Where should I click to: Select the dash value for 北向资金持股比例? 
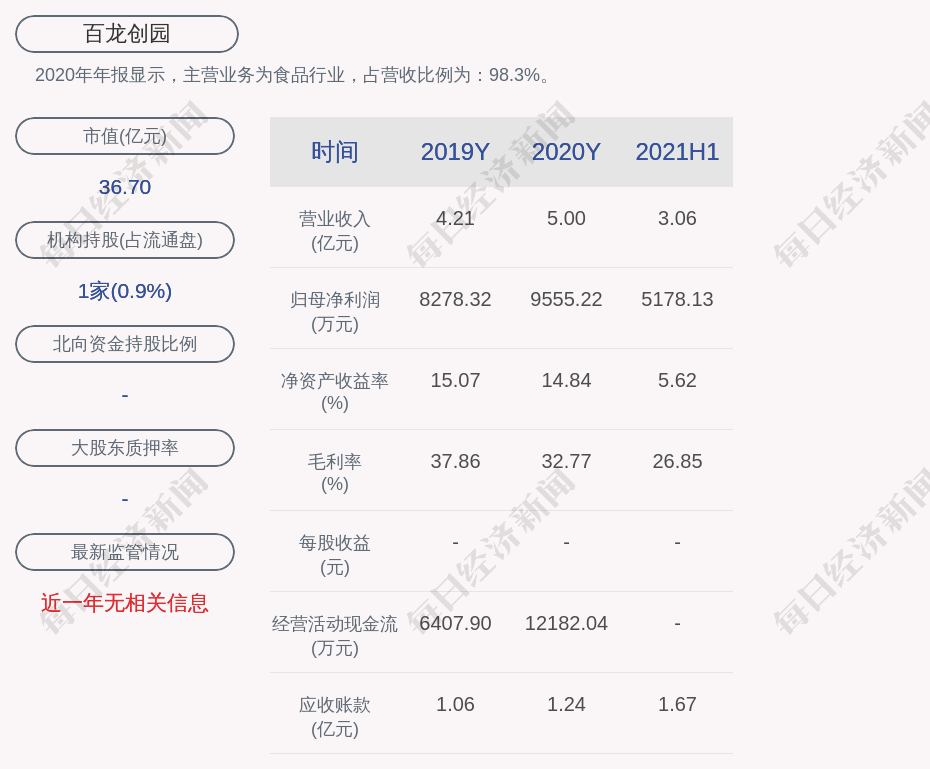click(125, 395)
